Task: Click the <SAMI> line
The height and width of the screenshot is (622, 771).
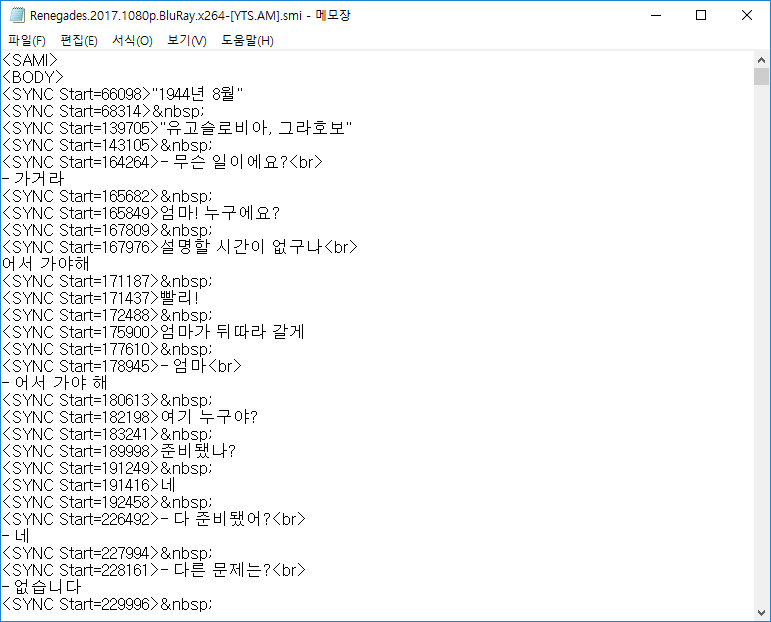Action: click(x=30, y=60)
